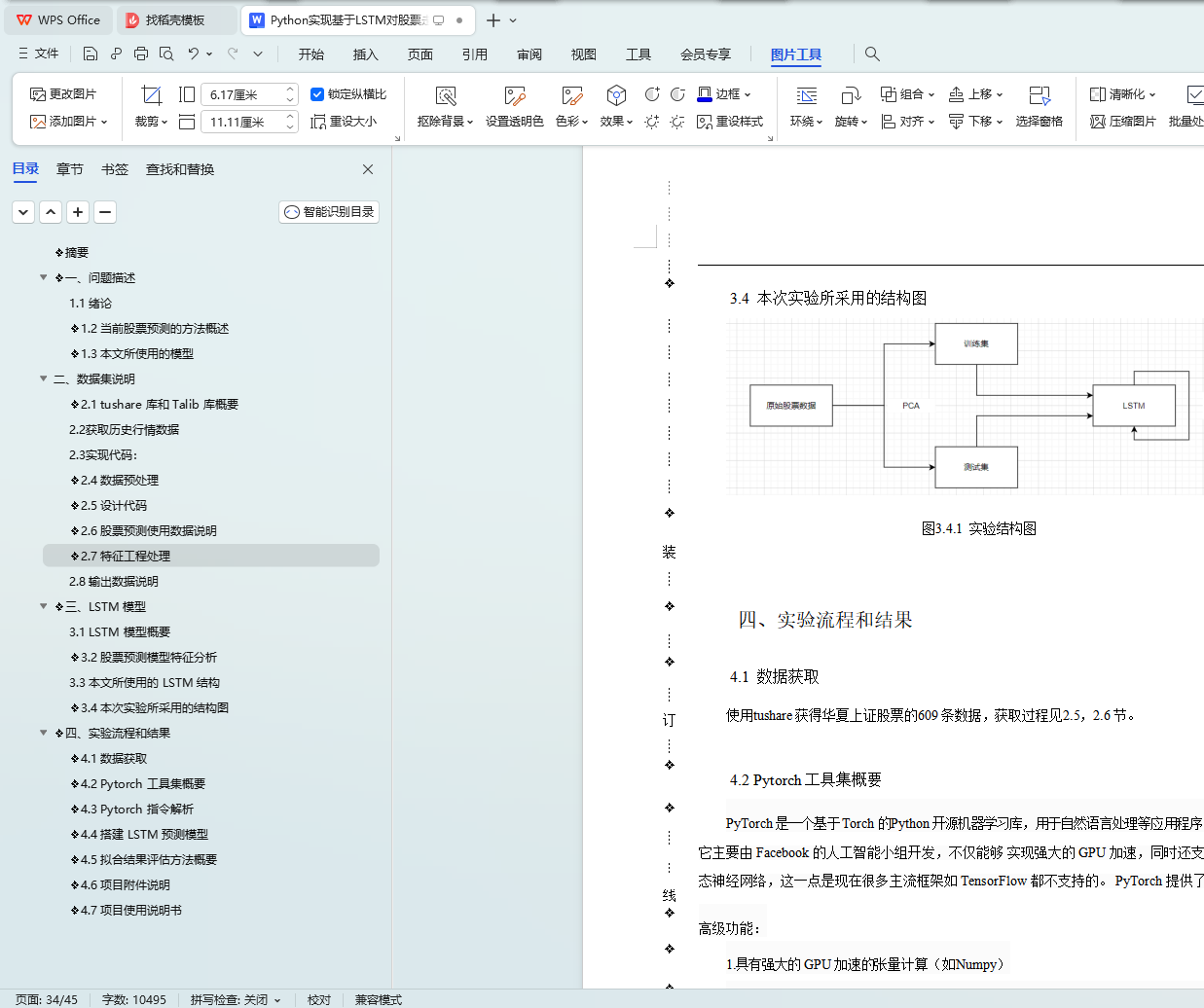Increase contrast icon in picture tools
The width and height of the screenshot is (1204, 1008).
(x=652, y=94)
